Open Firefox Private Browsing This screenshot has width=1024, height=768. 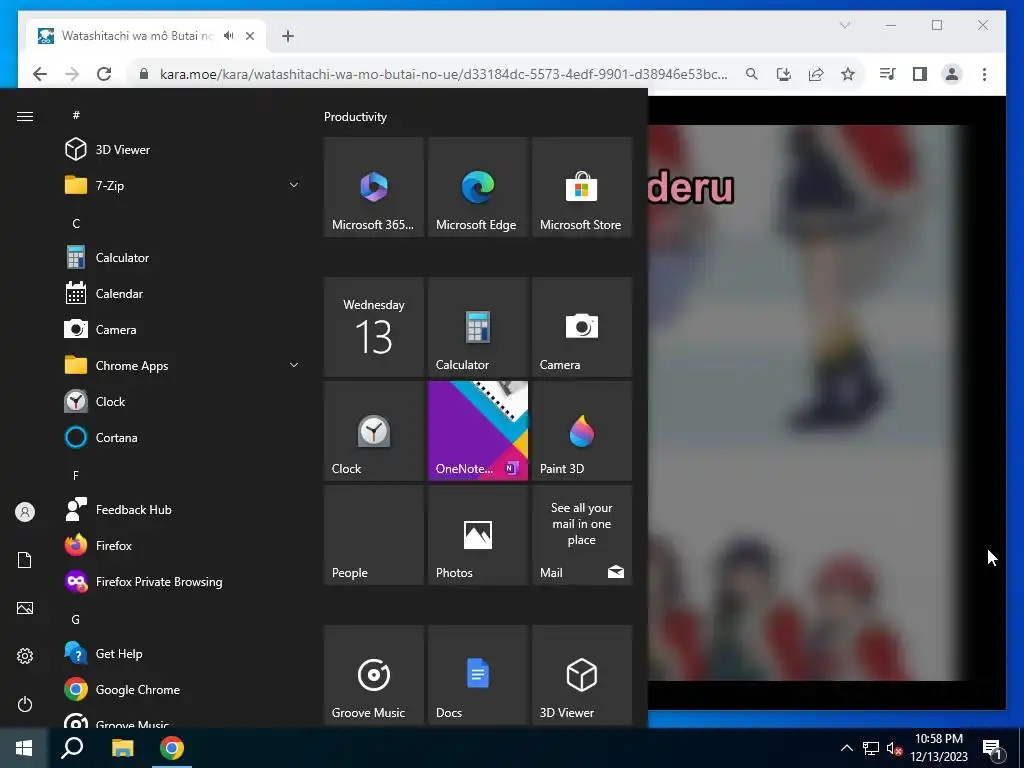(182, 581)
